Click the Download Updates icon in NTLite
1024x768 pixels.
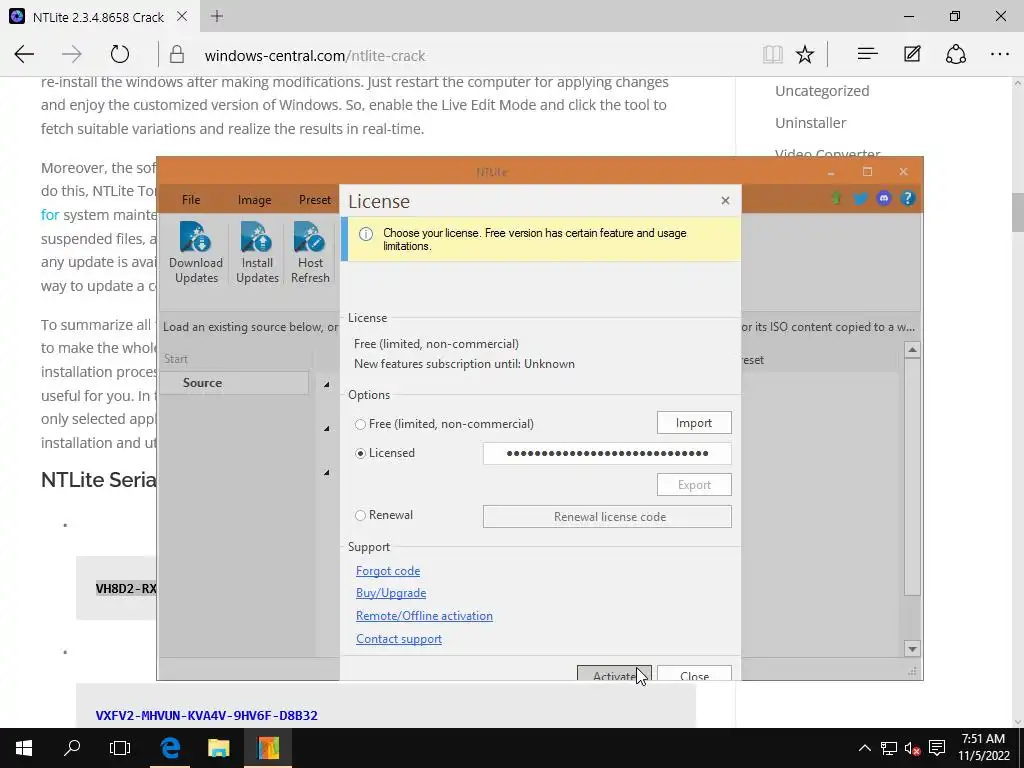(196, 252)
